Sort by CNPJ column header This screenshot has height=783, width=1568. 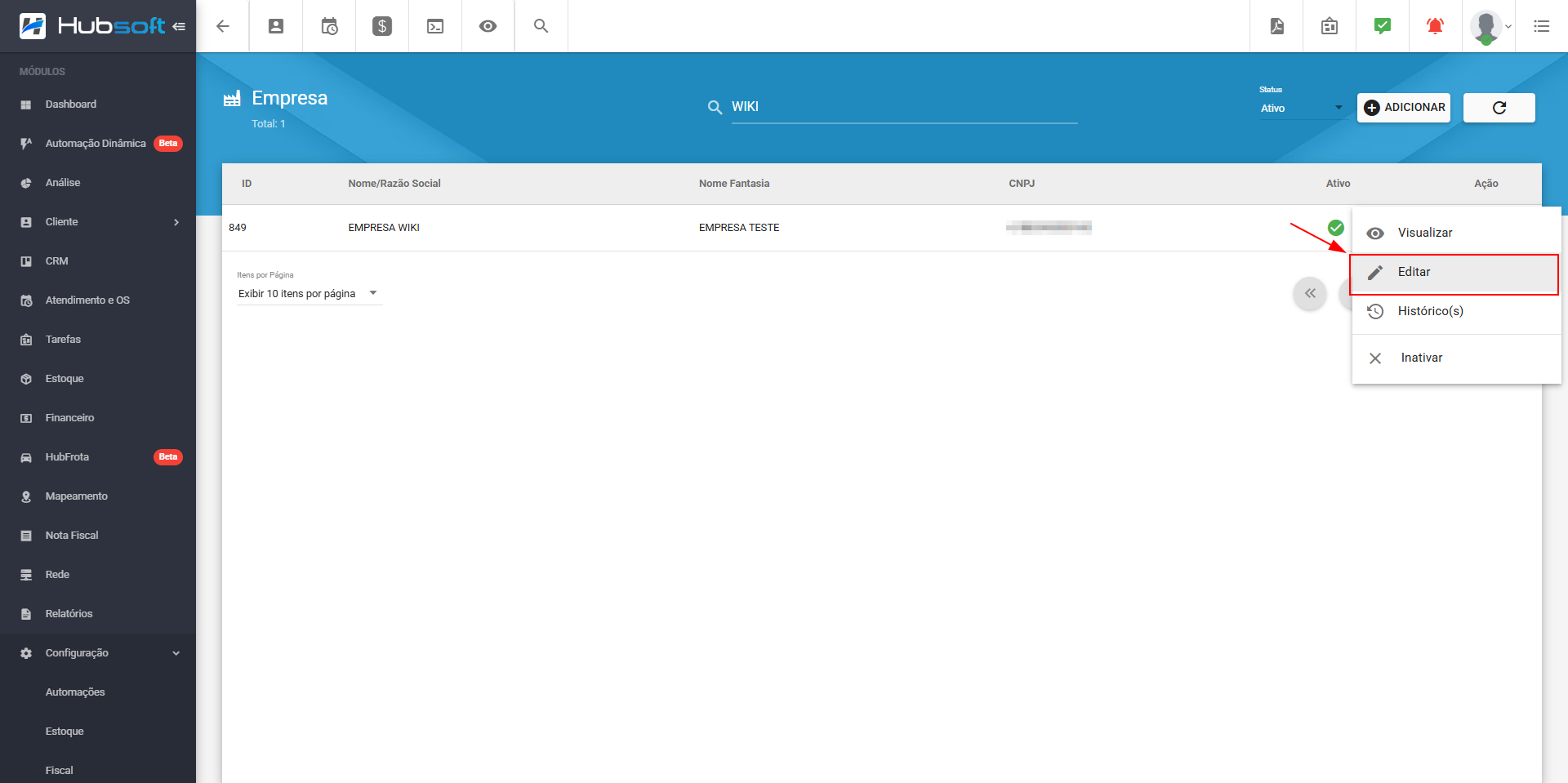[x=1022, y=184]
